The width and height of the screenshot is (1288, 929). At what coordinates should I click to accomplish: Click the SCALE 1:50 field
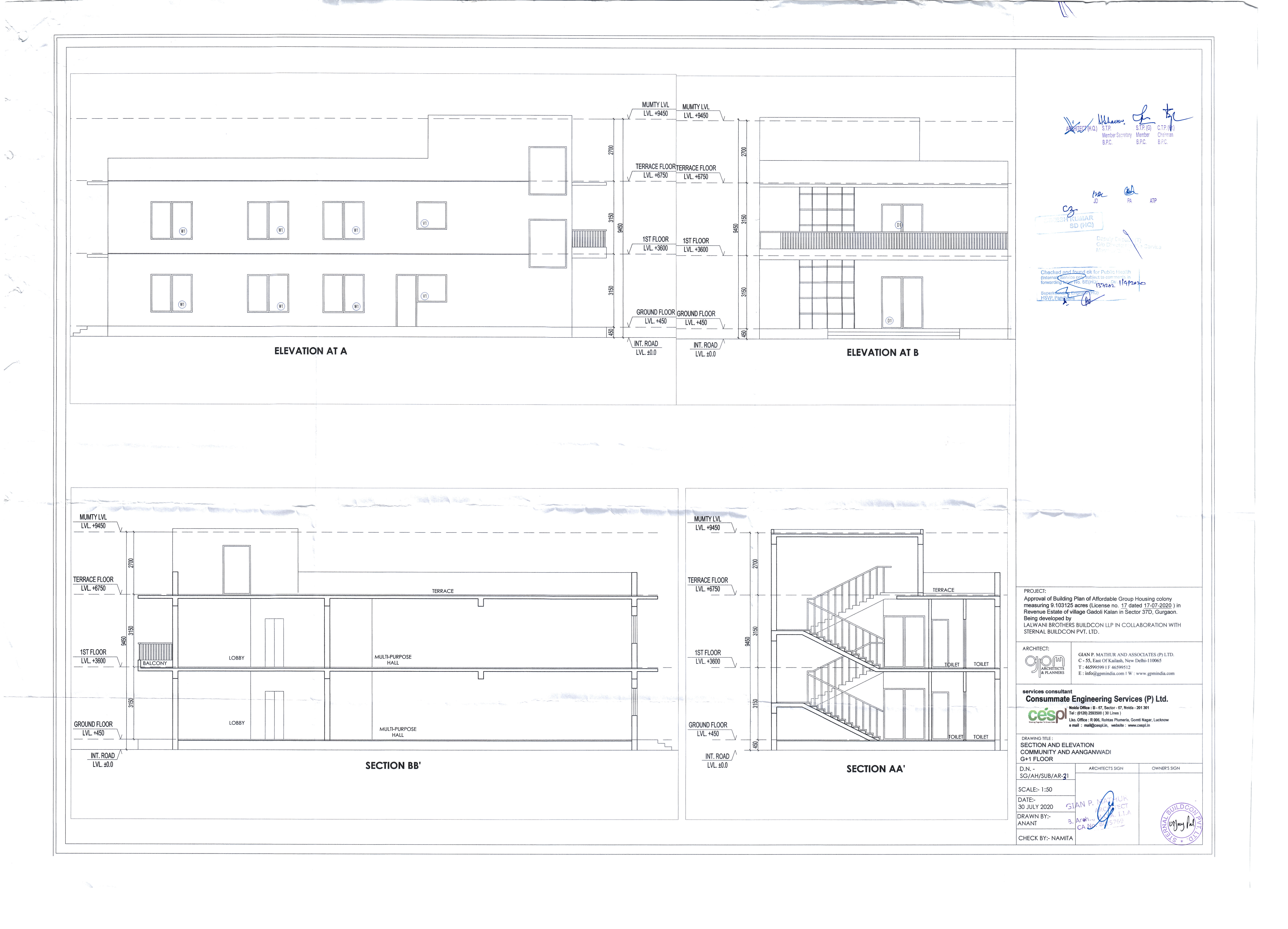point(1035,789)
